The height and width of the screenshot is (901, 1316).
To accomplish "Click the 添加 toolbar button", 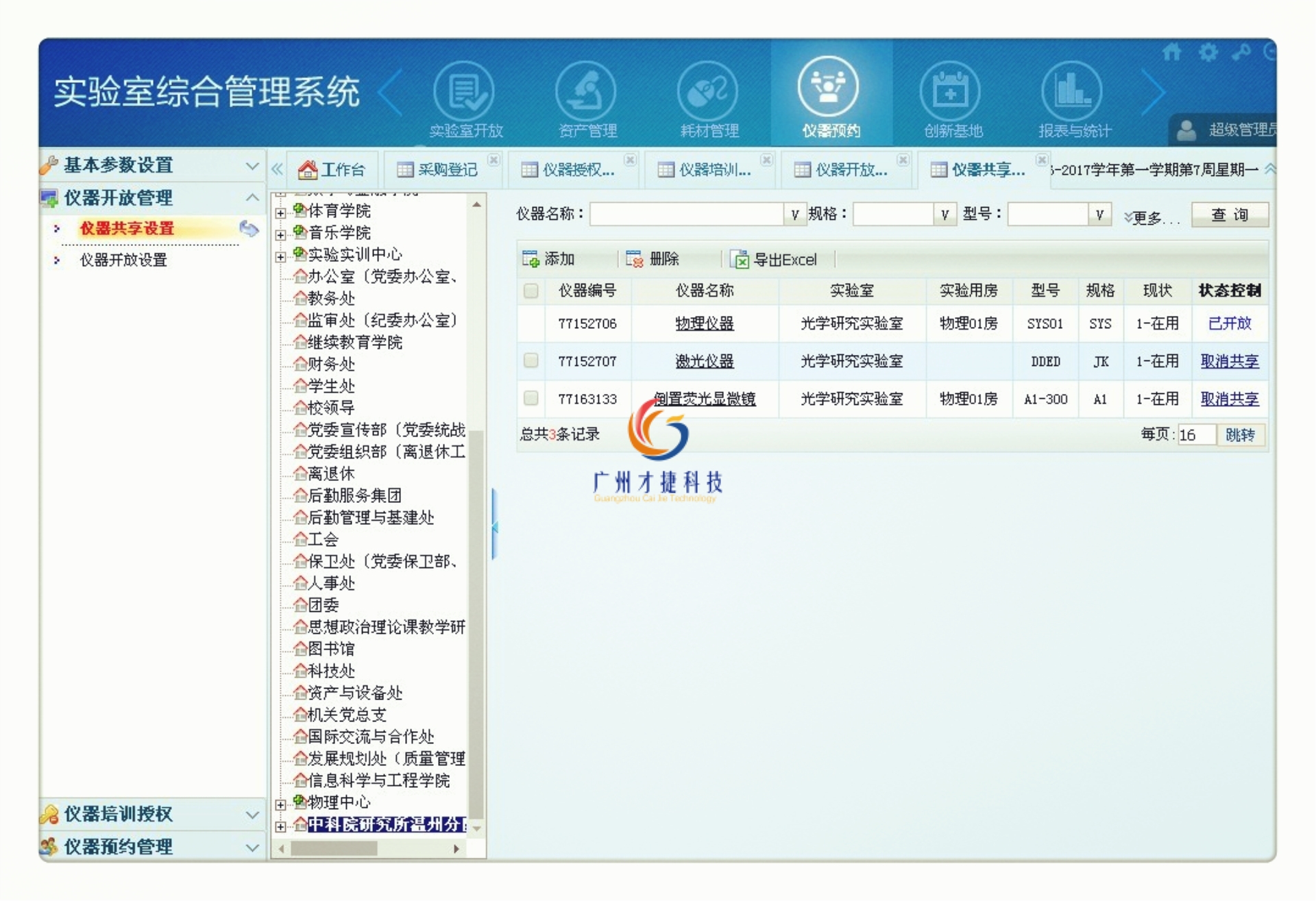I will [x=549, y=259].
